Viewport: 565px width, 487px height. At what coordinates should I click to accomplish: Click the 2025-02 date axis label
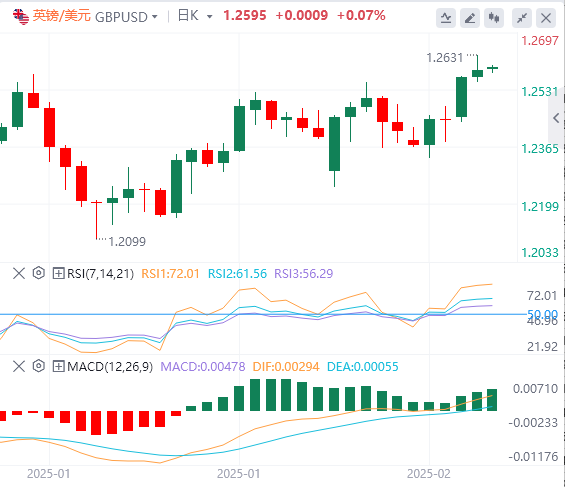(x=429, y=474)
